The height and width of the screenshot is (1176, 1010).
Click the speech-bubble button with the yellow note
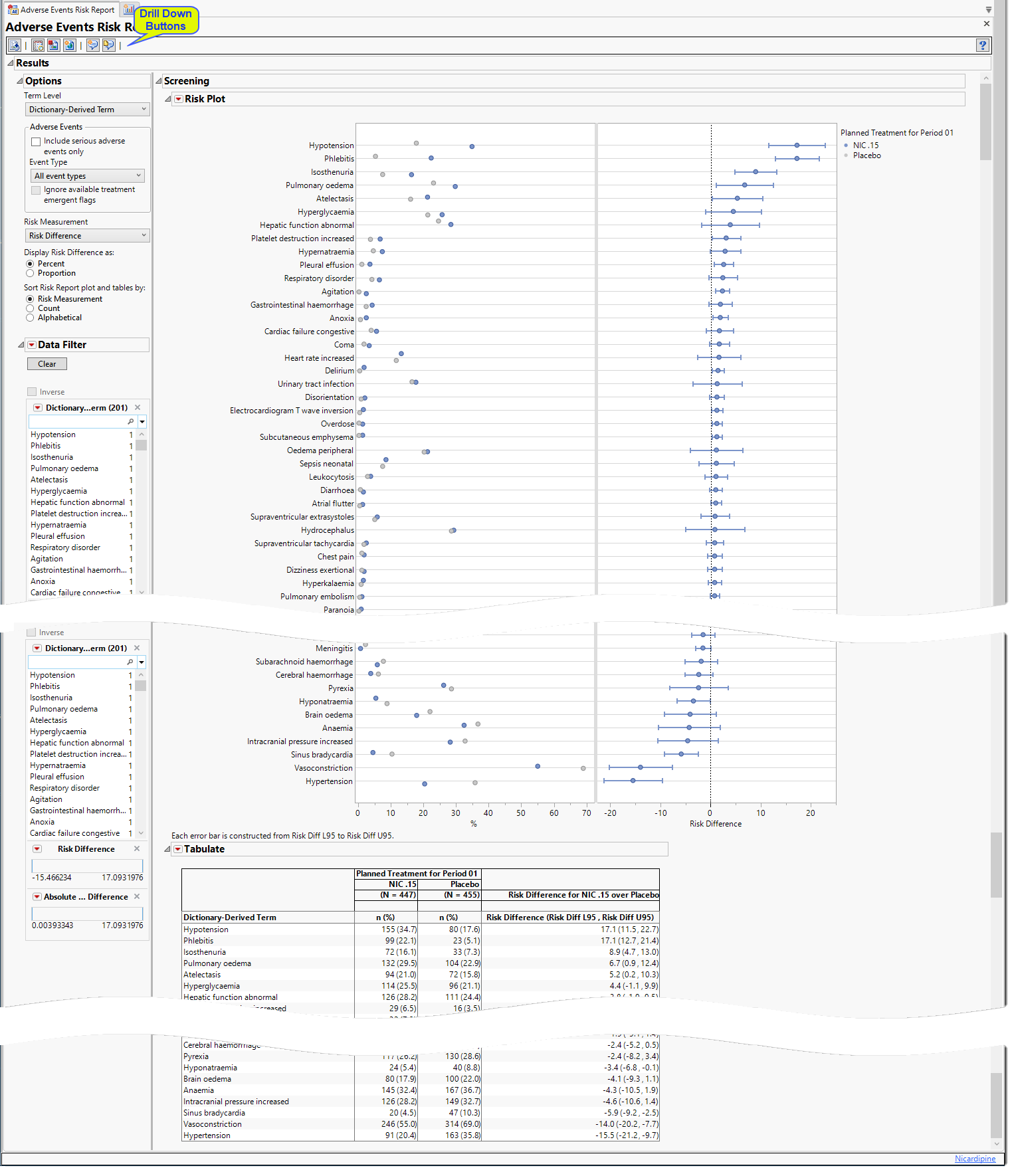108,45
